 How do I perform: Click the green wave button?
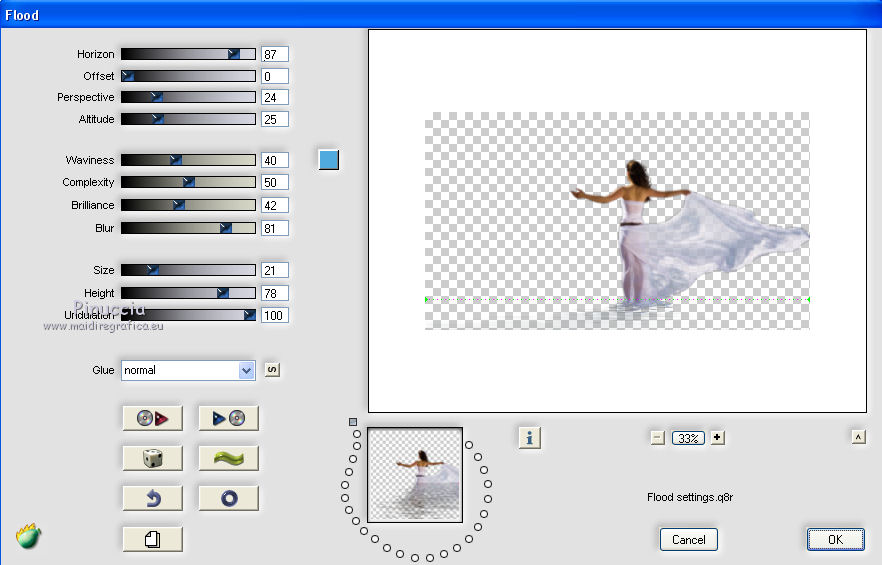228,458
